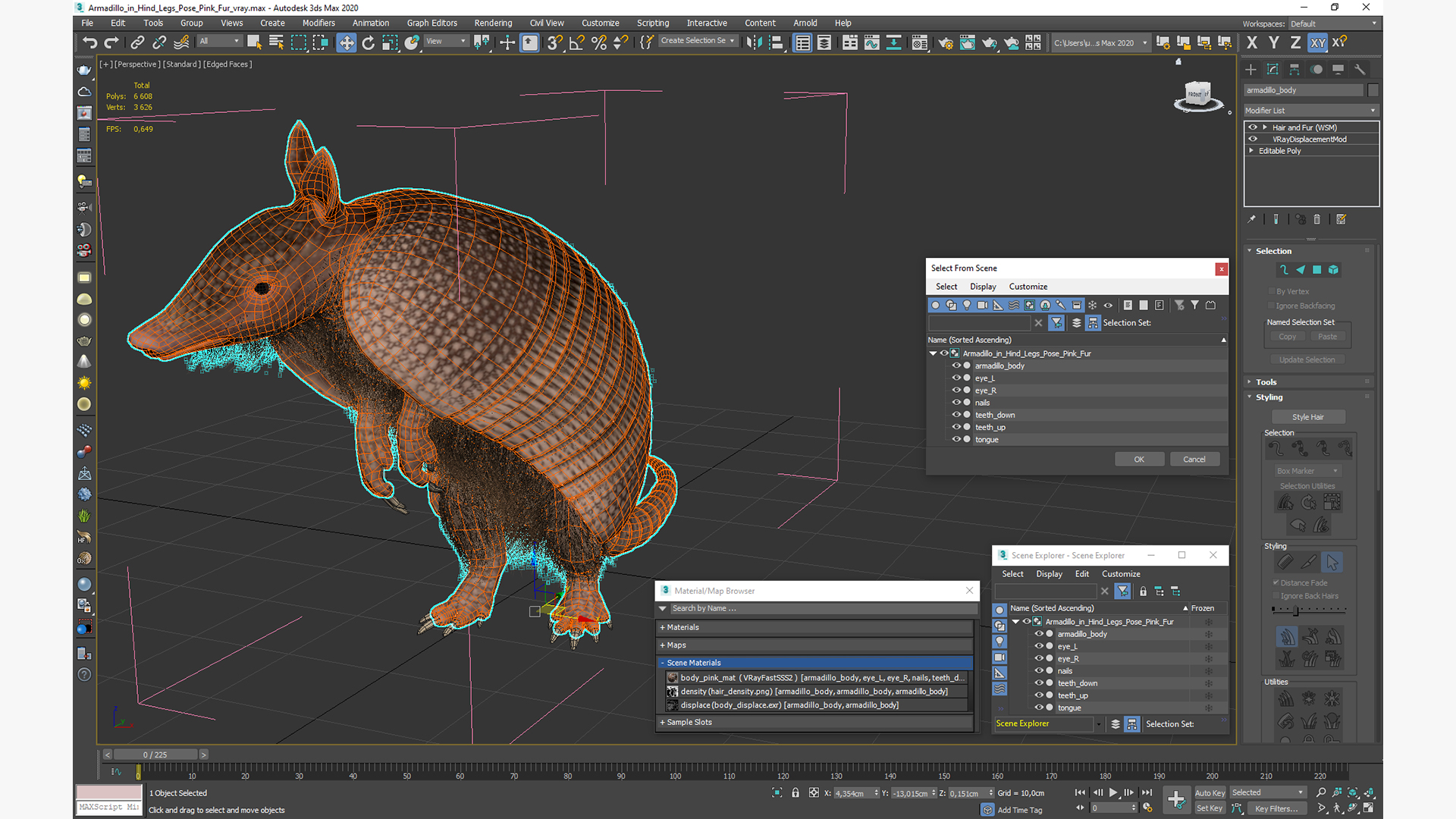Click OK in Select From Scene dialog

pos(1139,460)
